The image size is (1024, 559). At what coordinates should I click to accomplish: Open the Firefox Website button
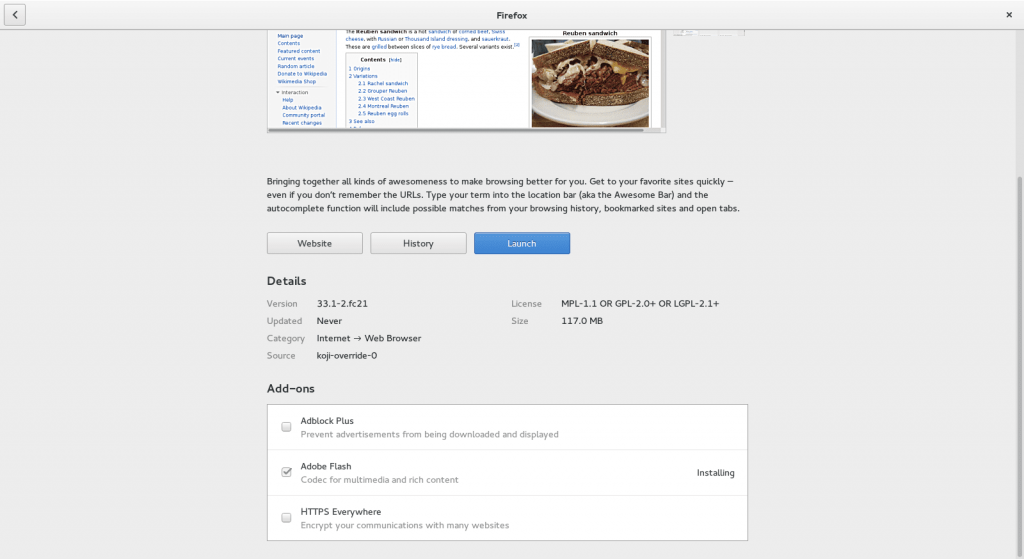[315, 243]
